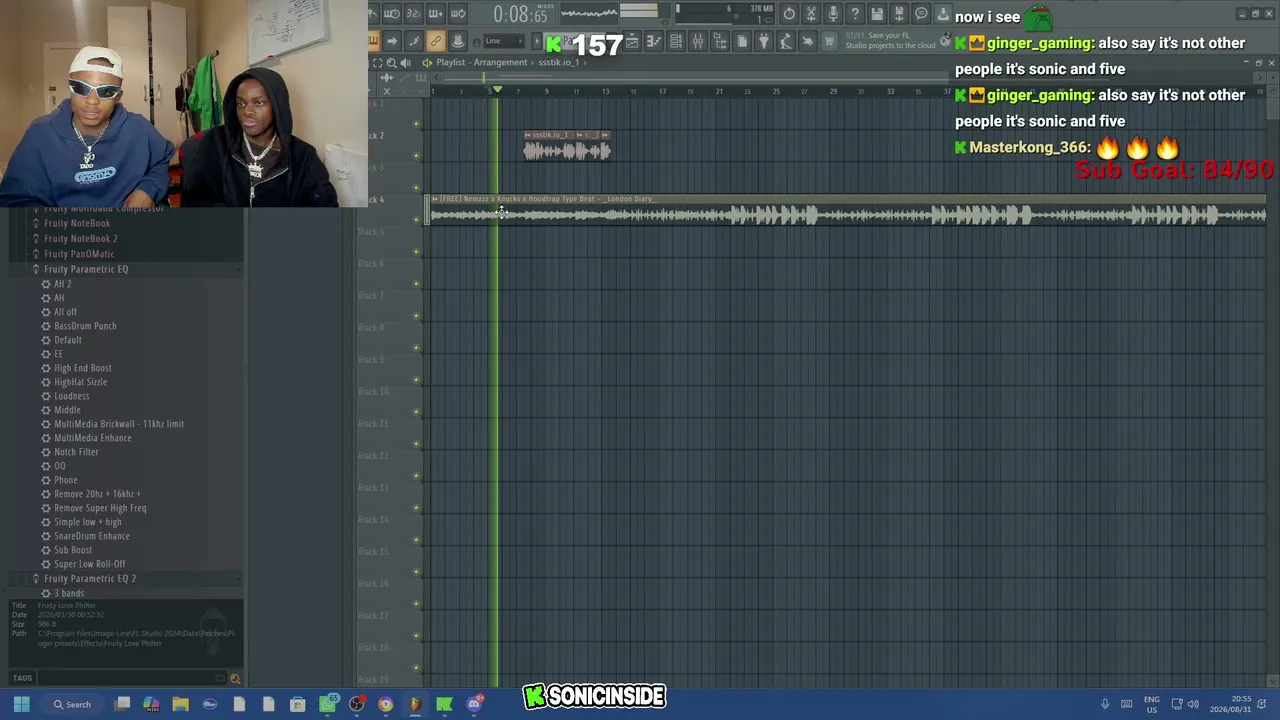
Task: Select the MultiMedia Enhance preset
Action: point(92,438)
